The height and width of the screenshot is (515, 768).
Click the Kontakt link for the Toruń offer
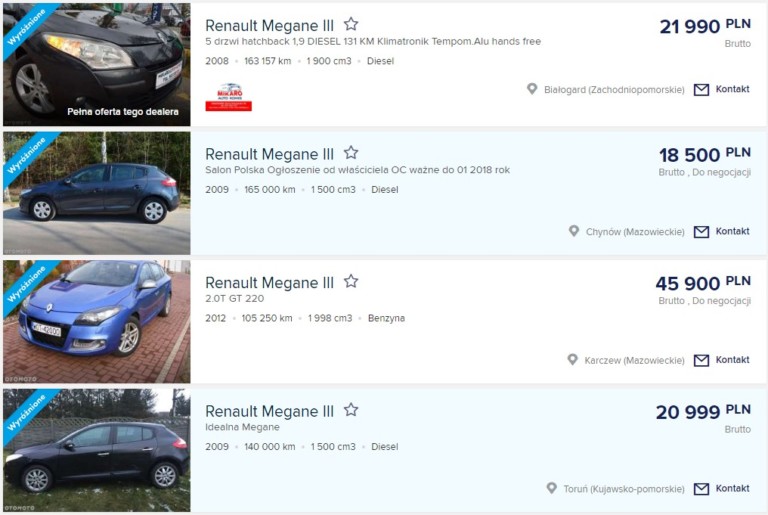[732, 488]
